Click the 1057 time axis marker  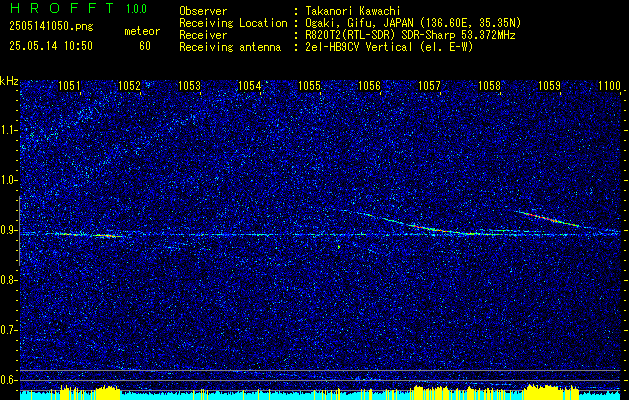[430, 86]
